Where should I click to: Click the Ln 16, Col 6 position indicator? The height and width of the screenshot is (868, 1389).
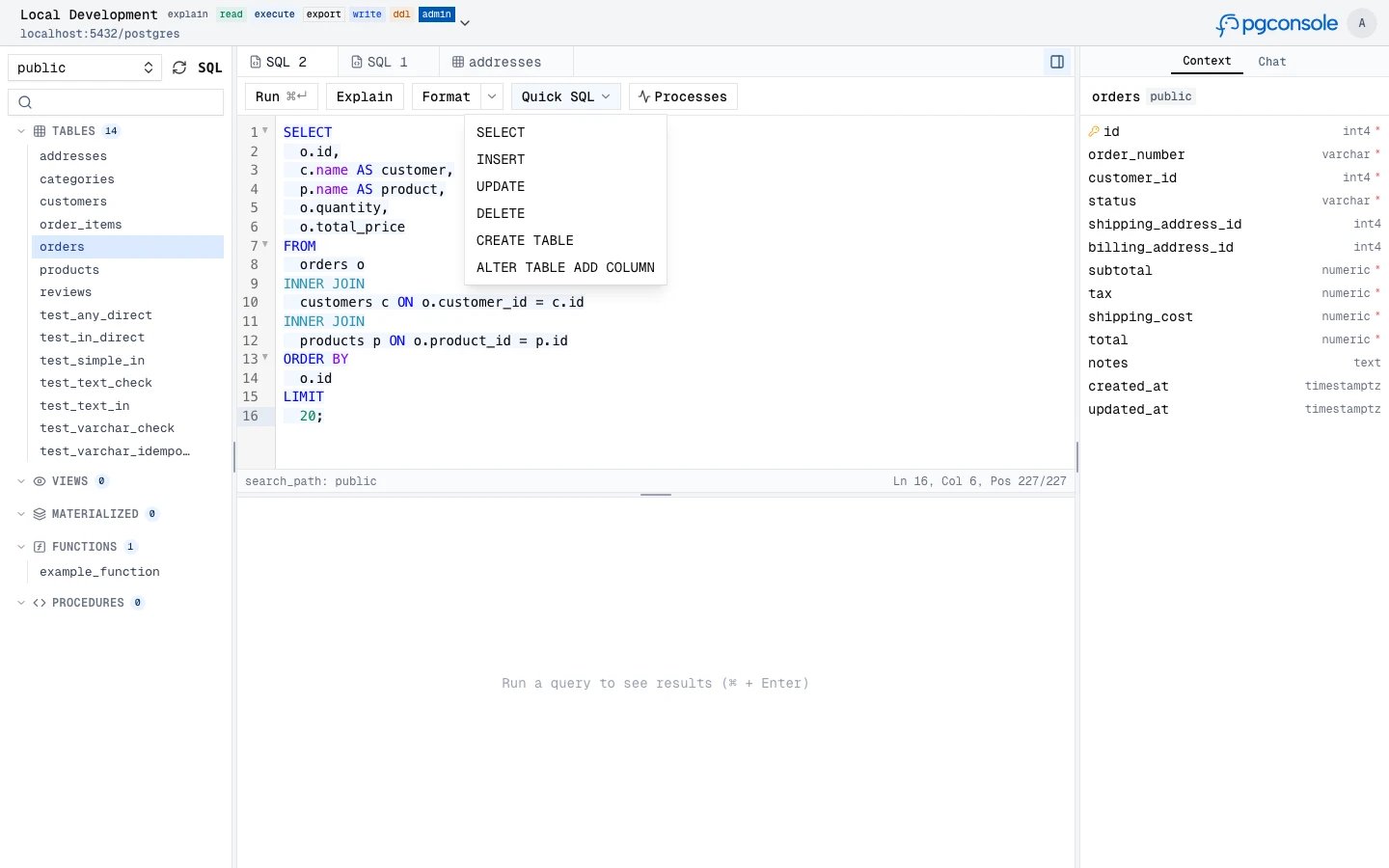979,481
